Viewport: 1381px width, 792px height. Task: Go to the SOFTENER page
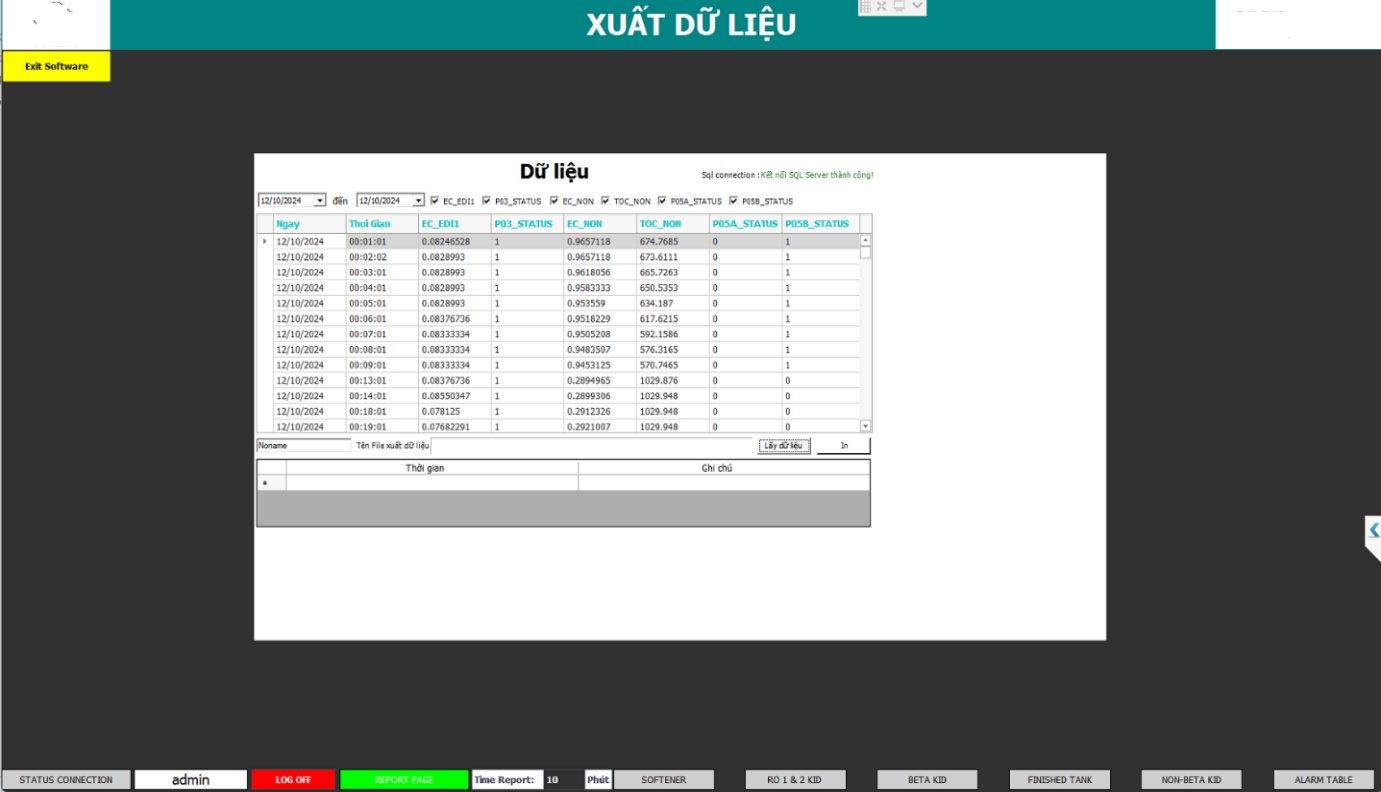(x=664, y=780)
